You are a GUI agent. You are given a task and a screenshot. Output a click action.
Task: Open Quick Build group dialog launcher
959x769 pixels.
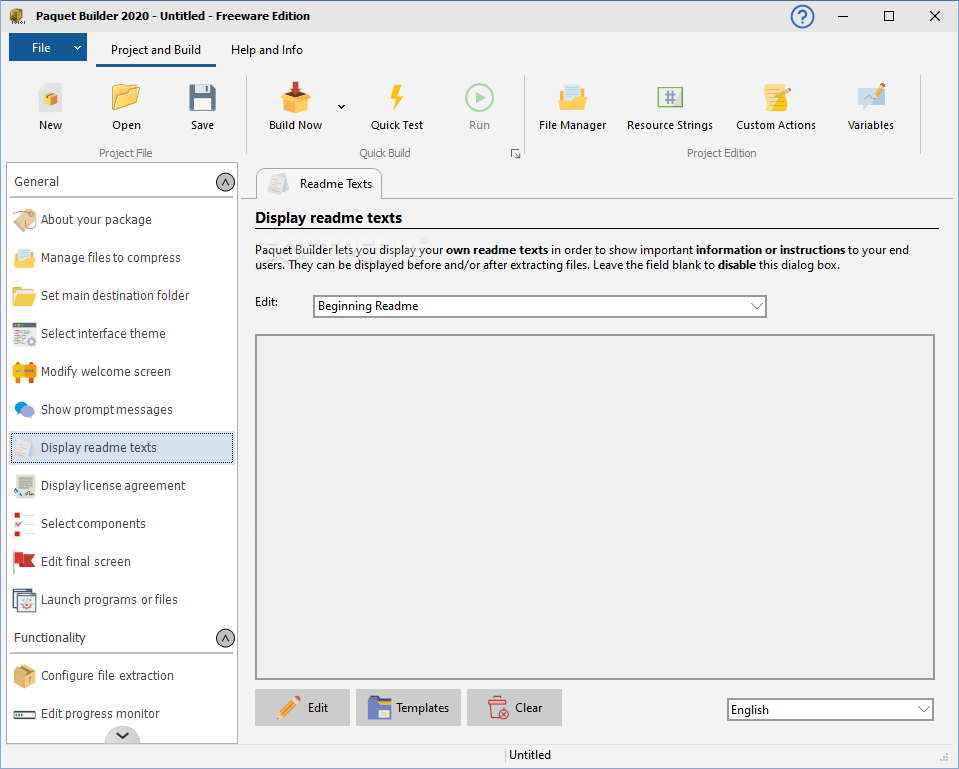[x=516, y=154]
